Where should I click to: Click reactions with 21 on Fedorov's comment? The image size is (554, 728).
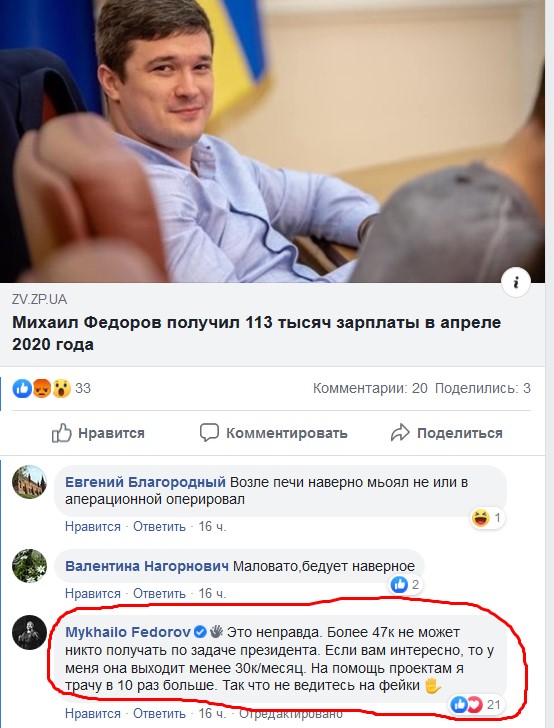point(477,705)
